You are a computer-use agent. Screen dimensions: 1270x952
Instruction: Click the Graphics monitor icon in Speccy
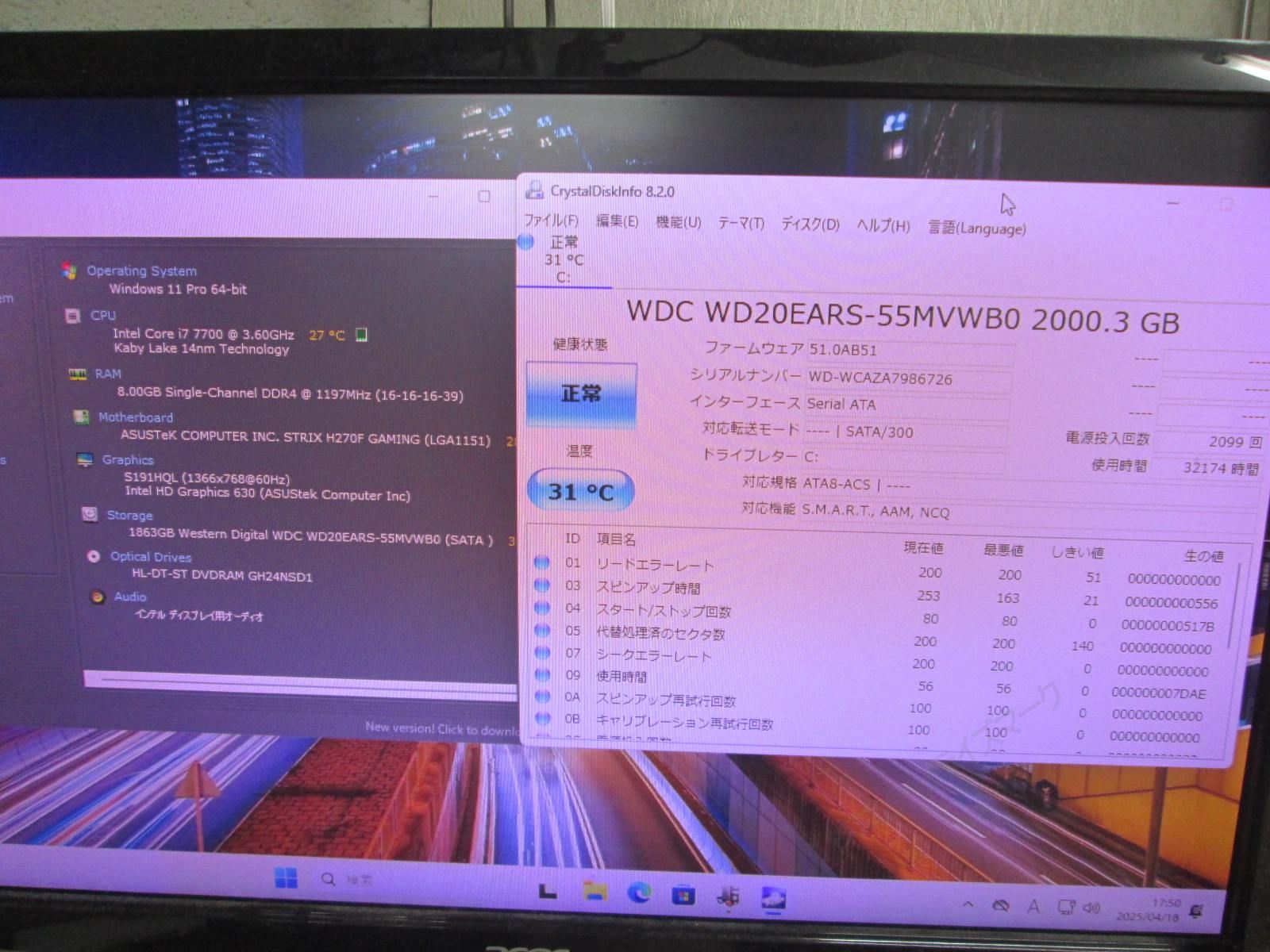(x=85, y=459)
